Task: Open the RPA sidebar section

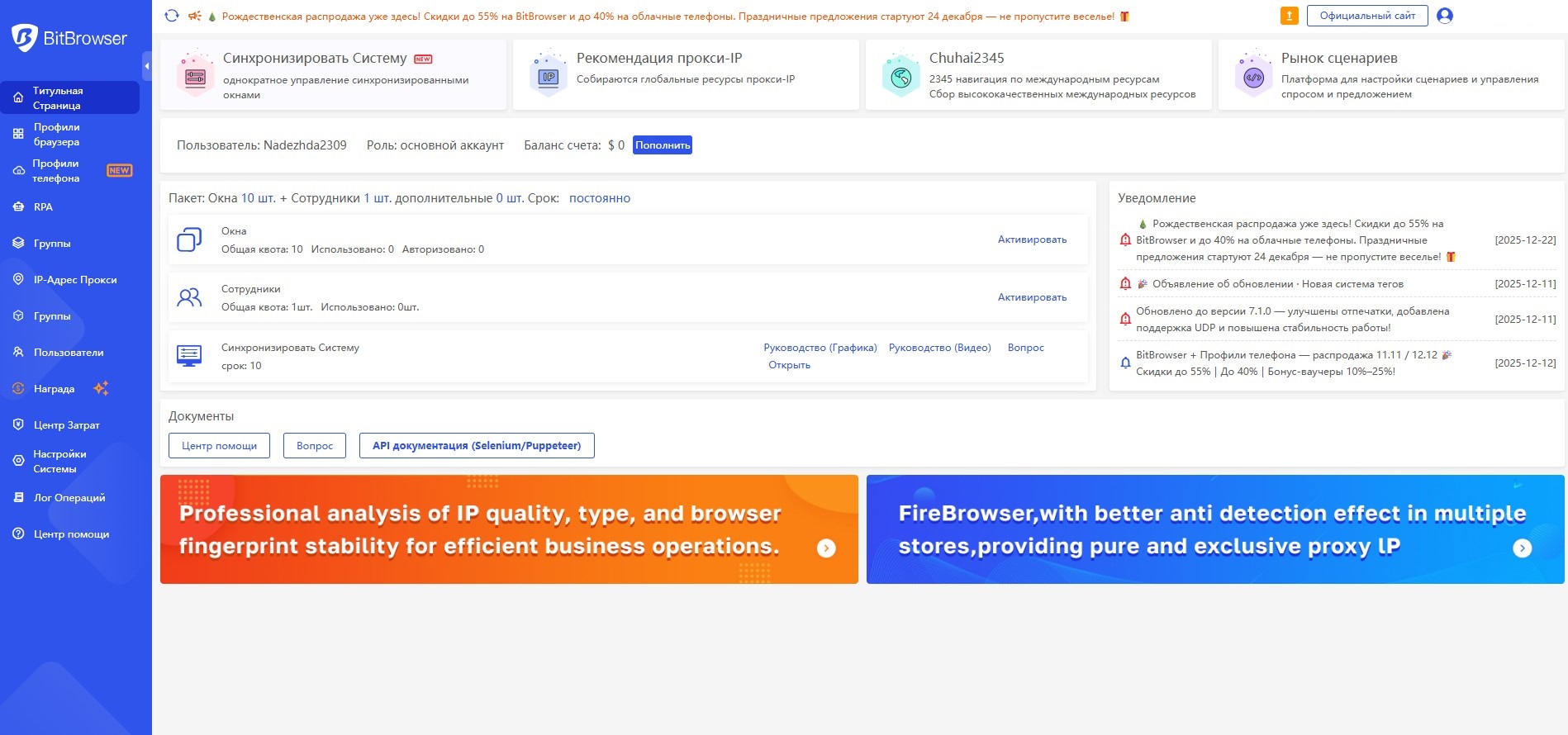Action: pos(43,207)
